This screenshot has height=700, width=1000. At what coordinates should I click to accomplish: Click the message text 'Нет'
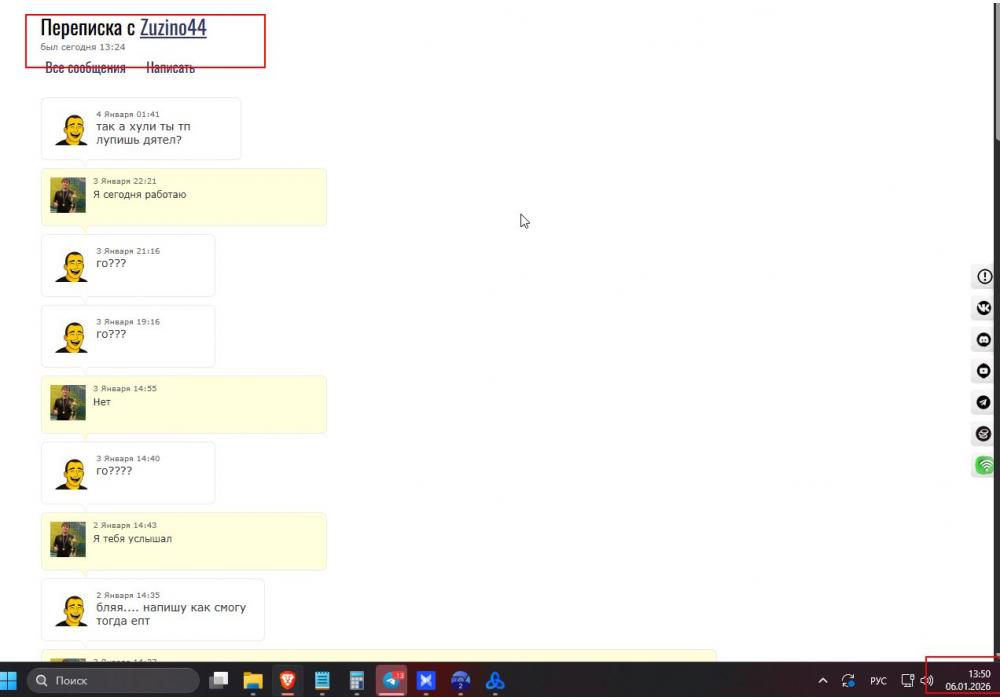tap(102, 402)
